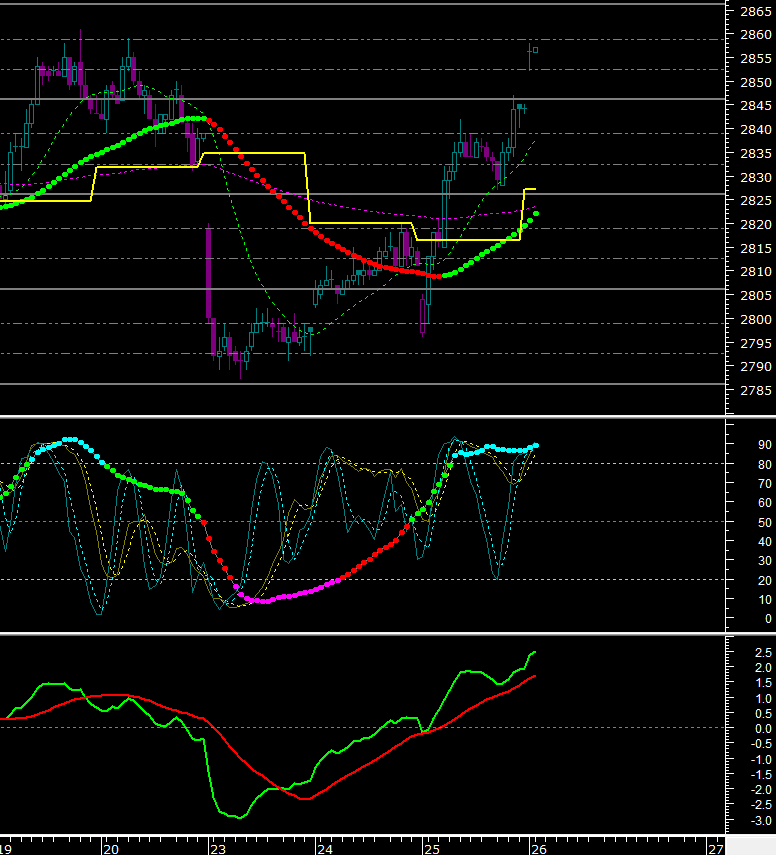Click the 2800 price label

click(756, 320)
